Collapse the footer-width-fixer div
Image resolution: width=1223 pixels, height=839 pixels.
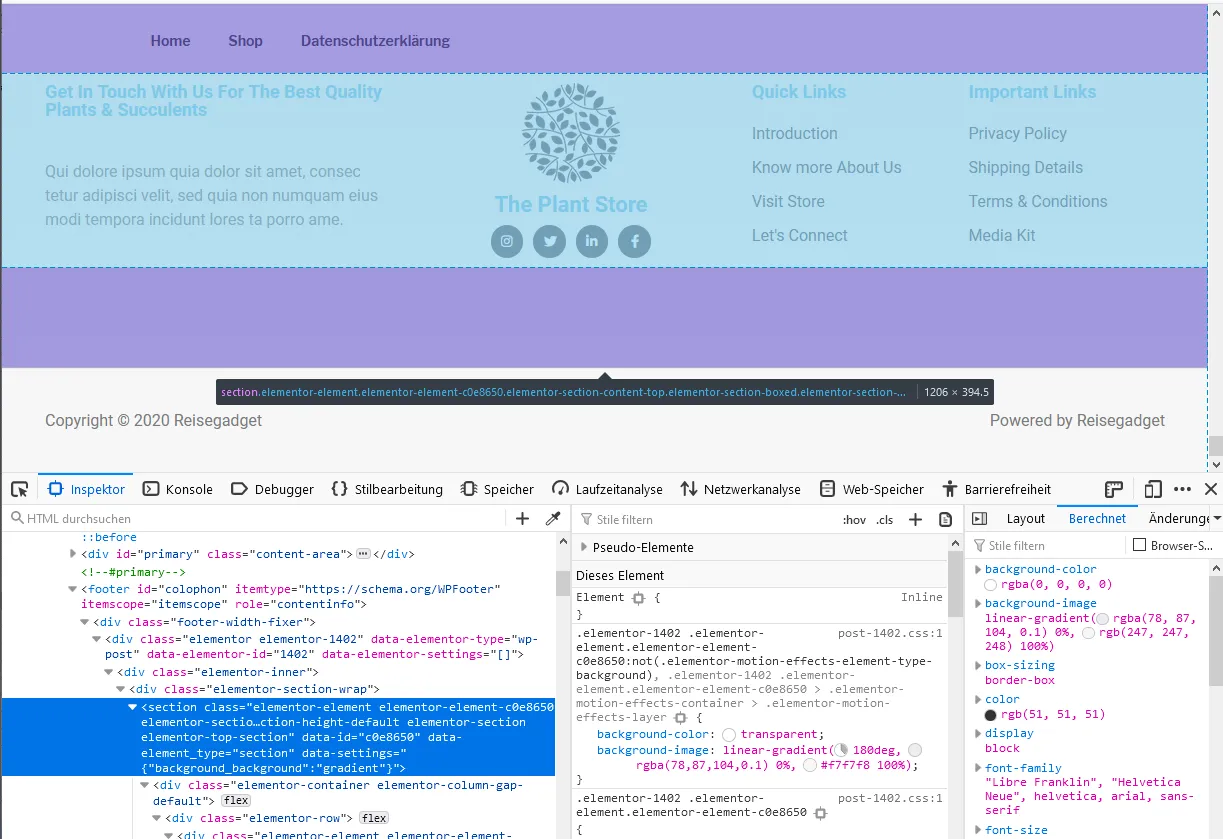(85, 622)
